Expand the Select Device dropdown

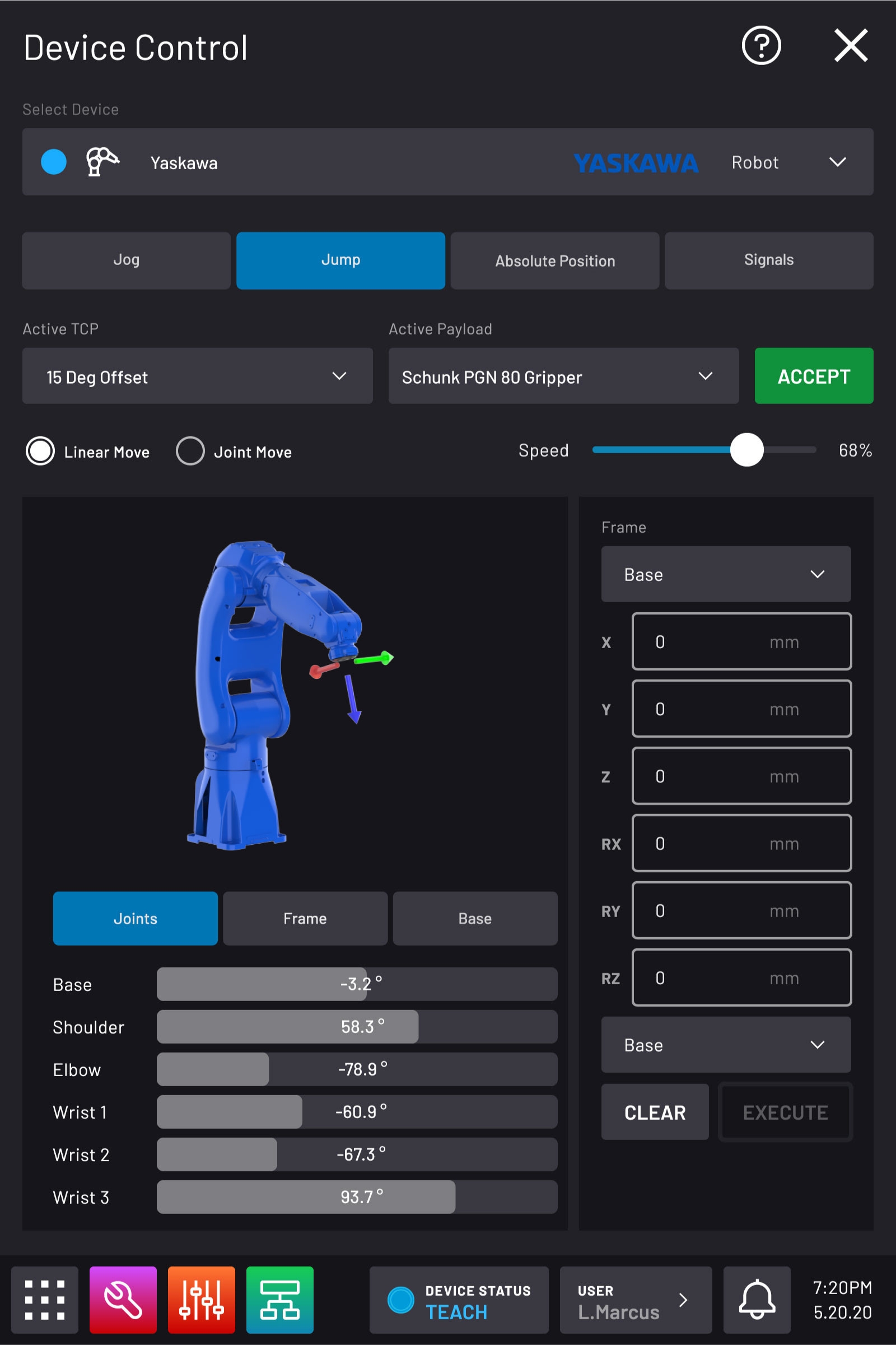(x=447, y=162)
